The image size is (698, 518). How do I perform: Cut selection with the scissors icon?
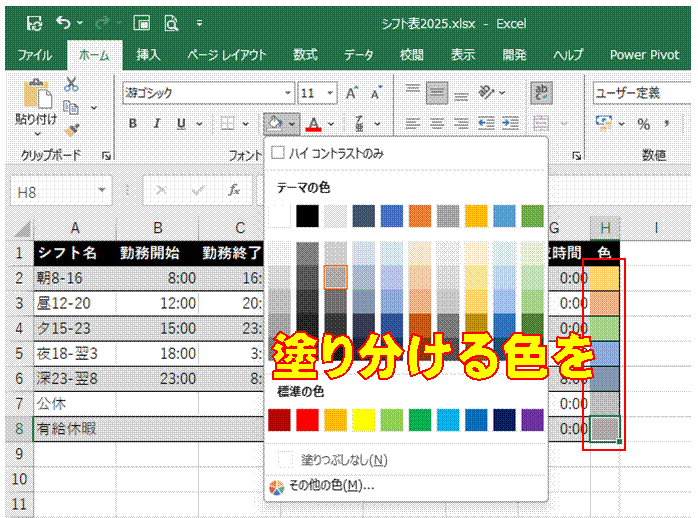[71, 84]
